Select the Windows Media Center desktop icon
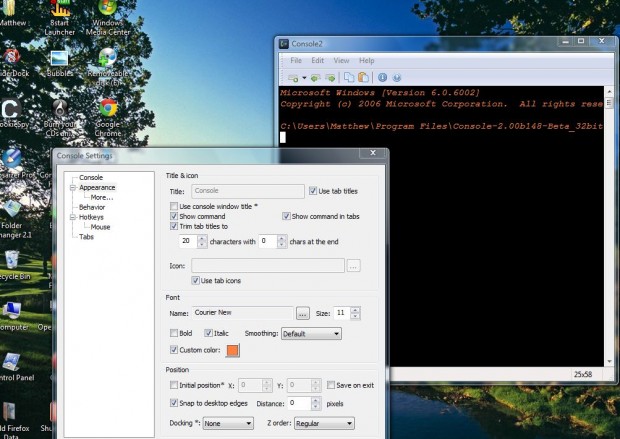The height and width of the screenshot is (439, 620). [x=108, y=18]
